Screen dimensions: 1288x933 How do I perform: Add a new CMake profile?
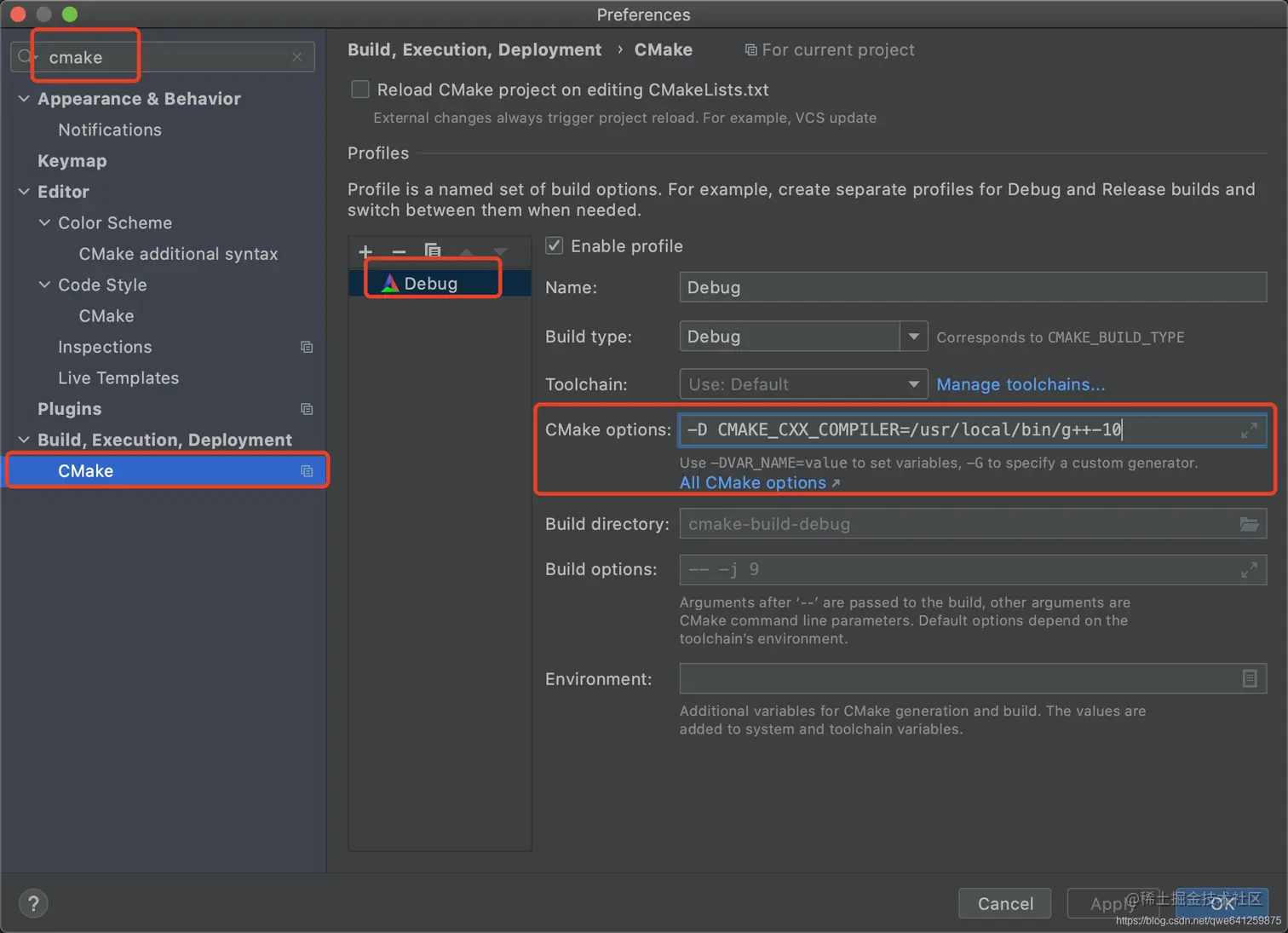click(x=365, y=251)
